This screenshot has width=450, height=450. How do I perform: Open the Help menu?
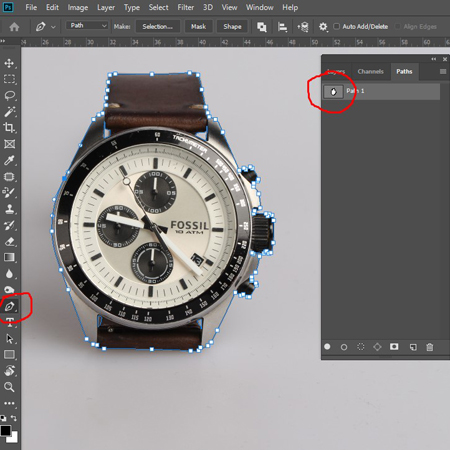pos(290,7)
